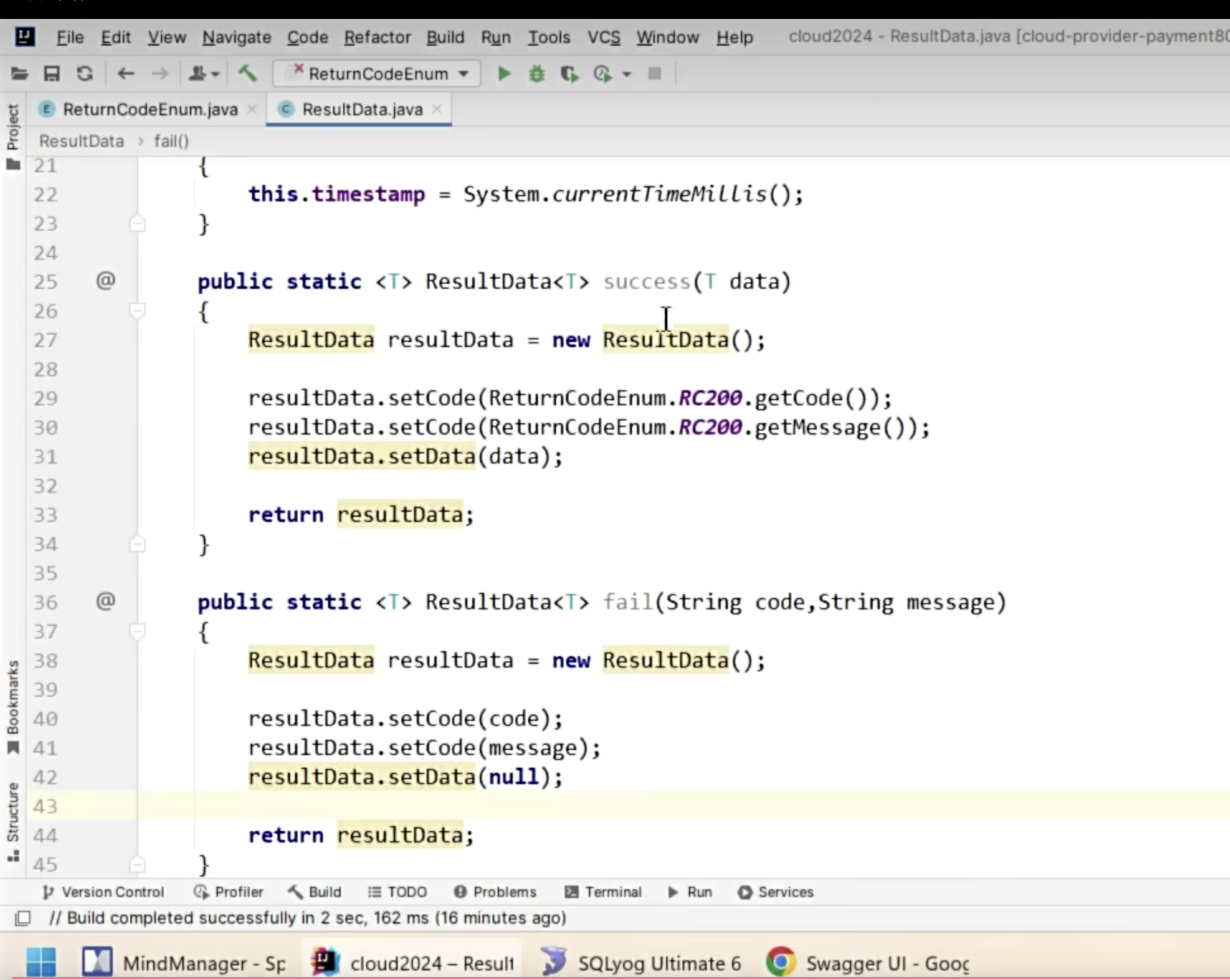Open the profiler run options arrow
1230x980 pixels.
[x=626, y=74]
